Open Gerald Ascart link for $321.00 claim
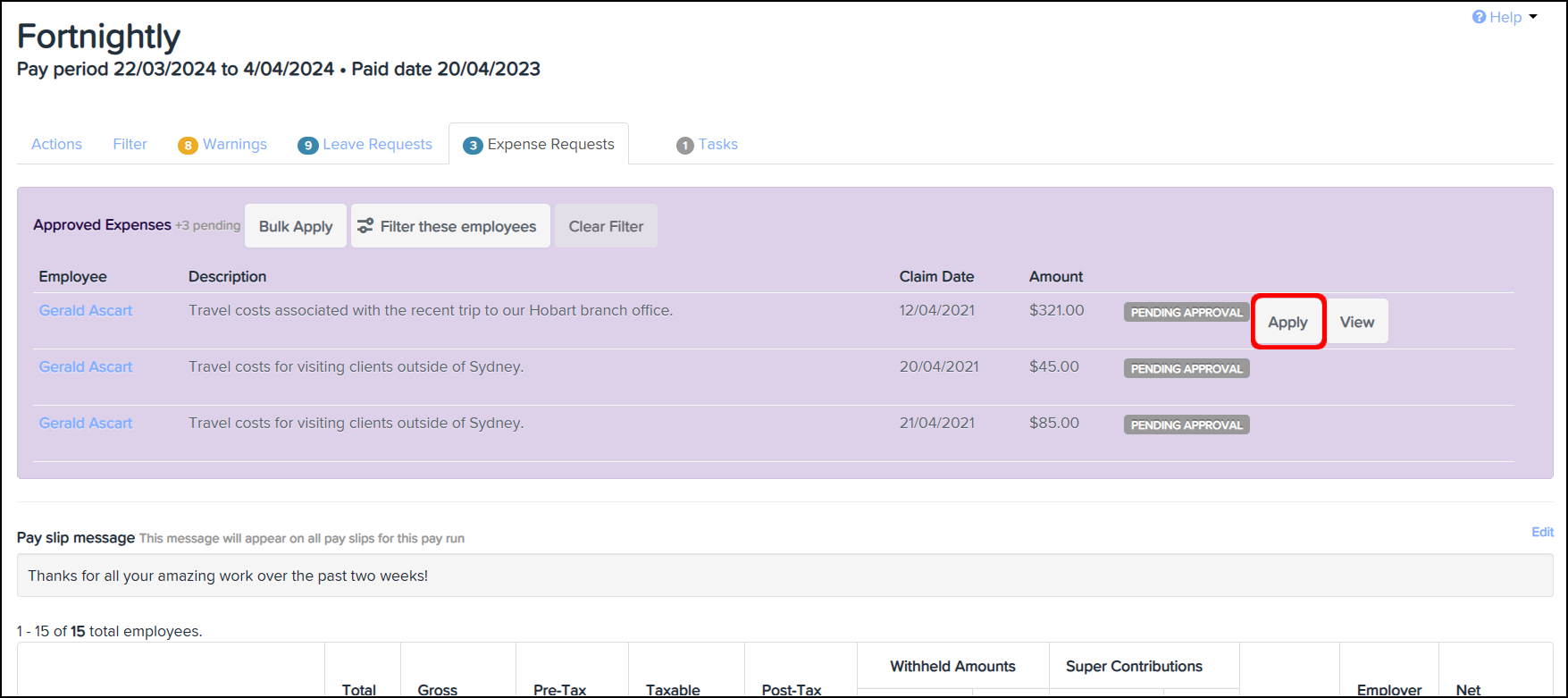The width and height of the screenshot is (1568, 698). 86,310
